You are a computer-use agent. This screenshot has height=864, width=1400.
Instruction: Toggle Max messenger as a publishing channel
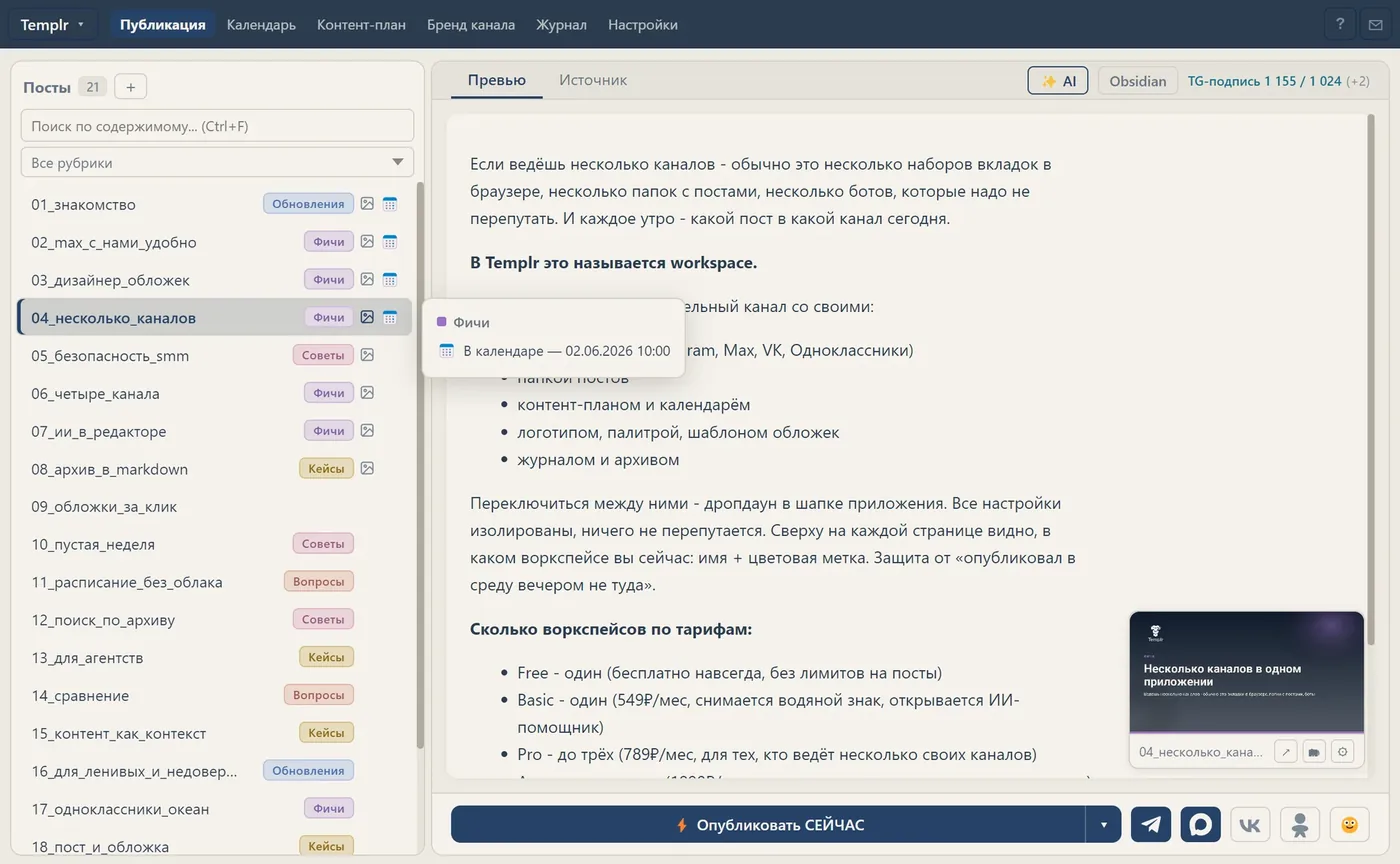click(1201, 825)
